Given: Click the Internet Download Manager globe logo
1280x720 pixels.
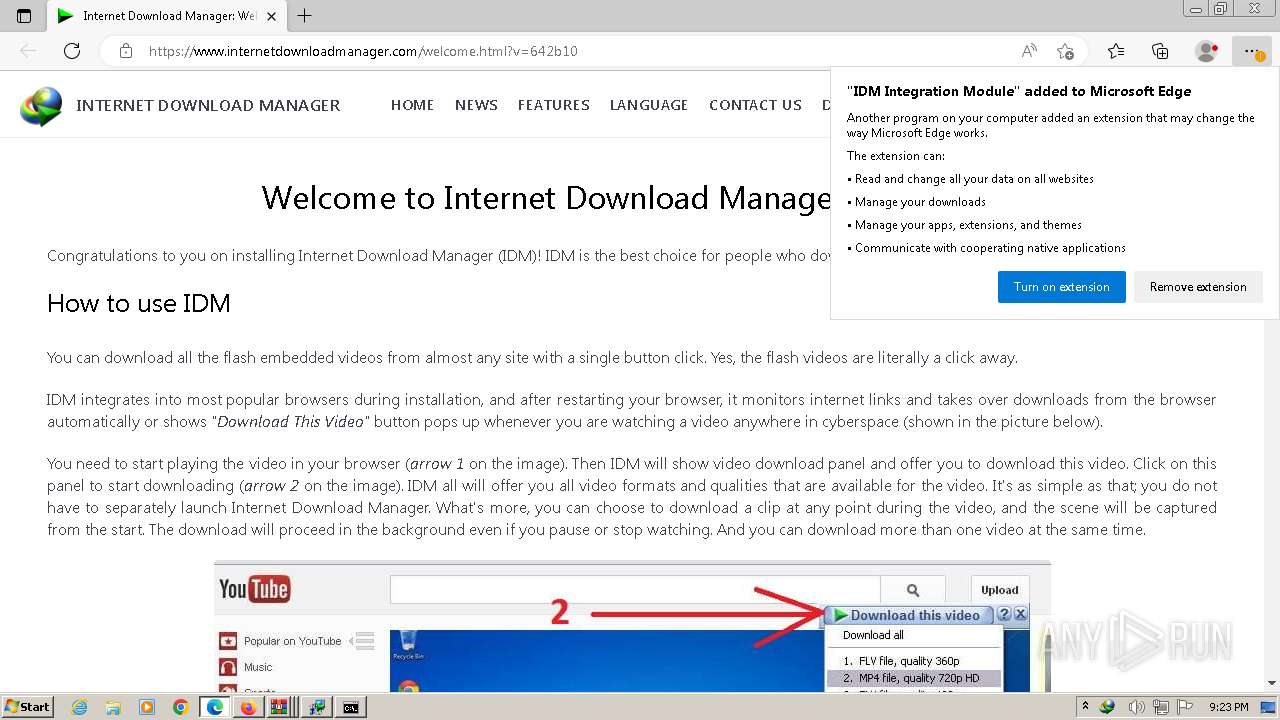Looking at the screenshot, I should 41,106.
